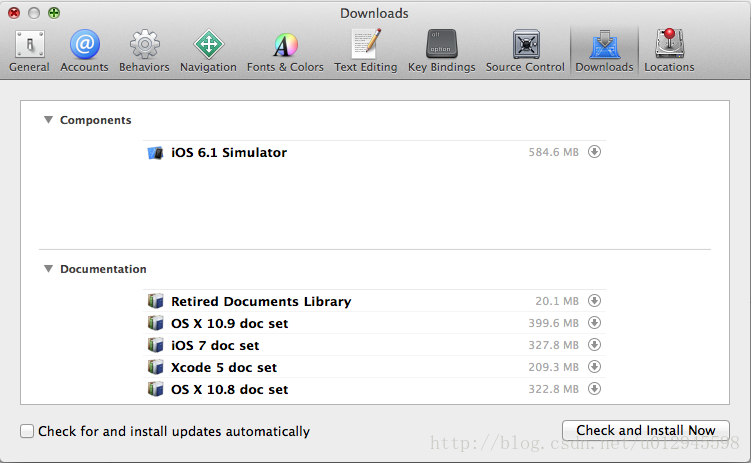
Task: Open Locations preferences pane
Action: coord(669,51)
